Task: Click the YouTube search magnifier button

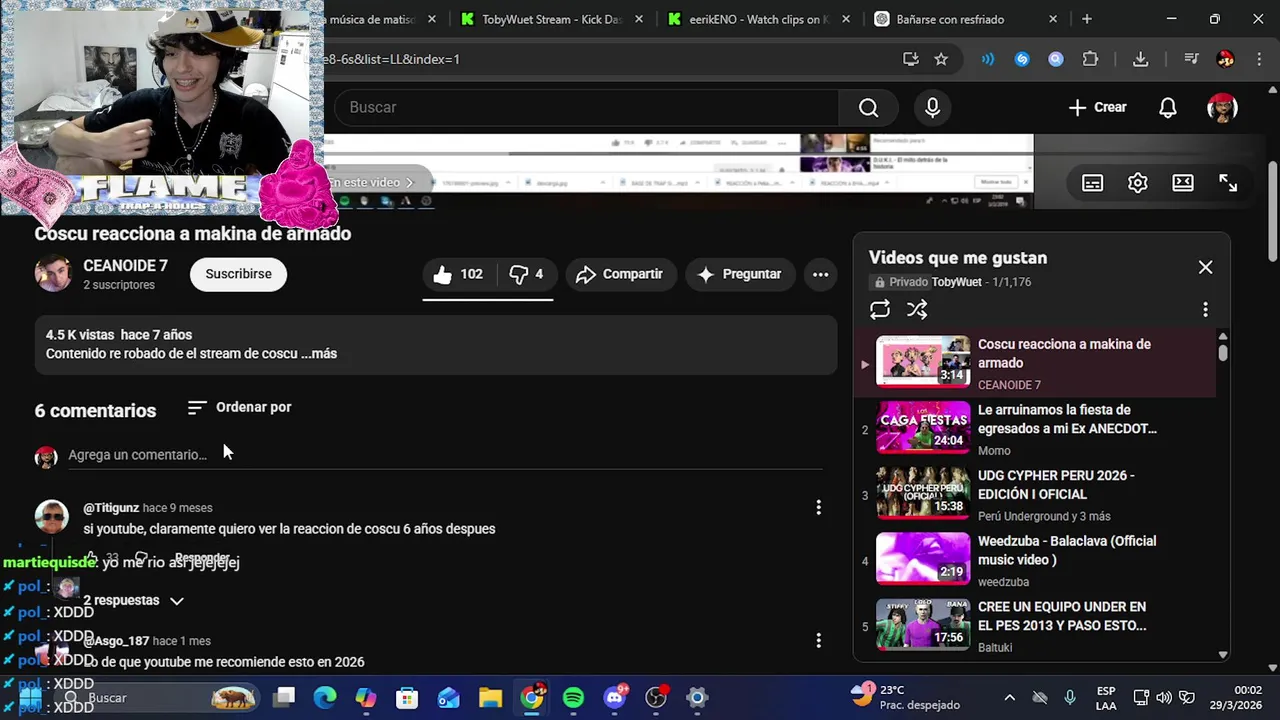Action: pyautogui.click(x=868, y=108)
